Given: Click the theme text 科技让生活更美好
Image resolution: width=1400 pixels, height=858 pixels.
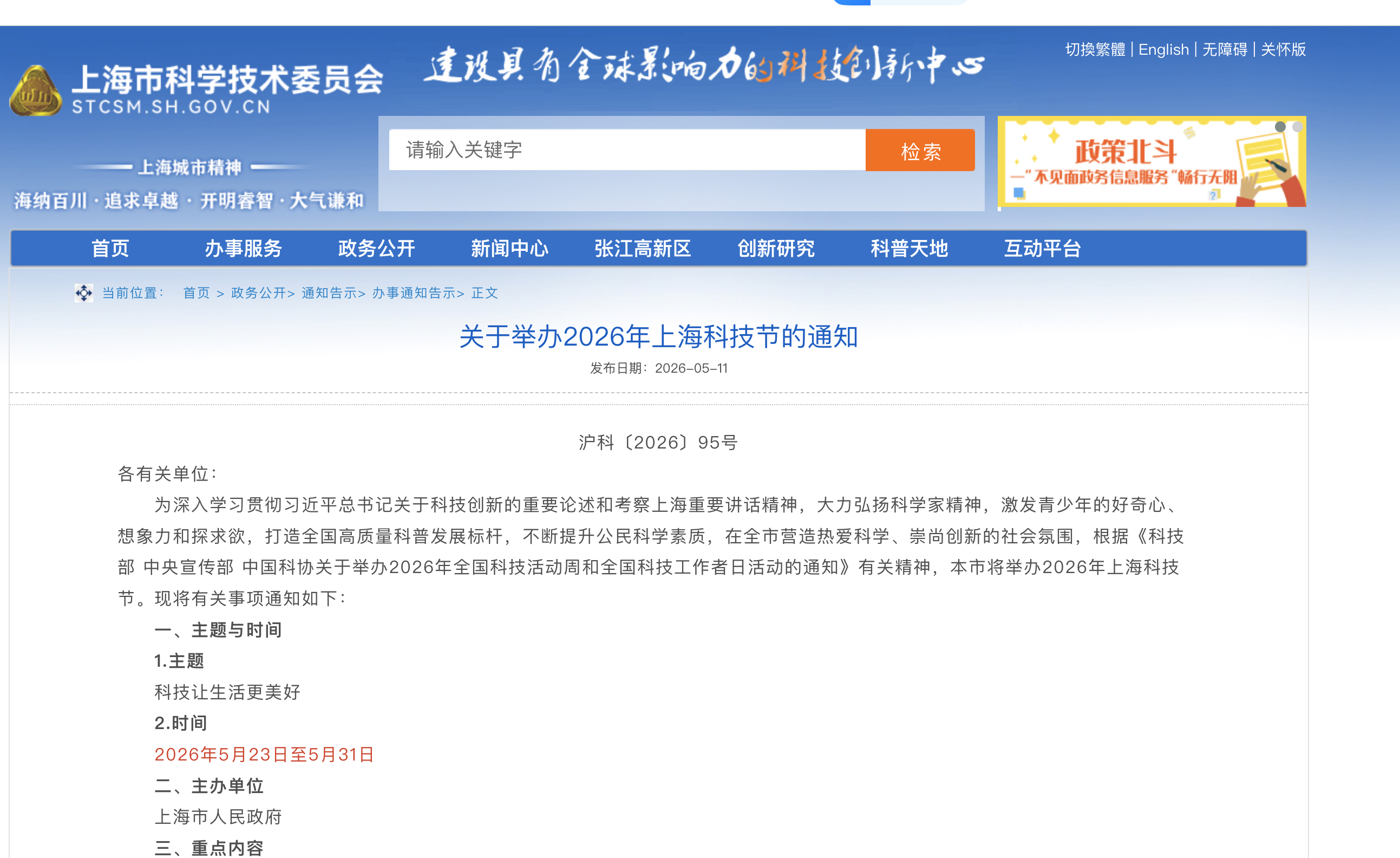Looking at the screenshot, I should [x=227, y=692].
